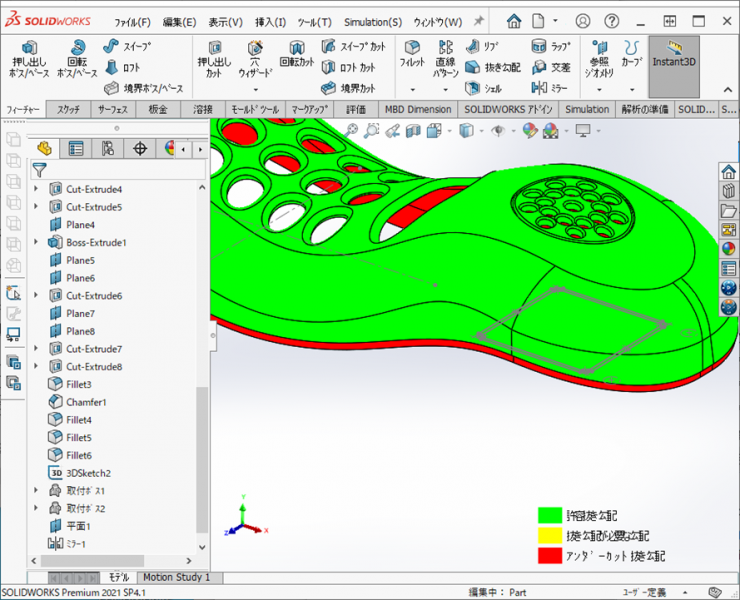Open the PropertyManager tab icon
740x600 pixels.
[x=76, y=149]
